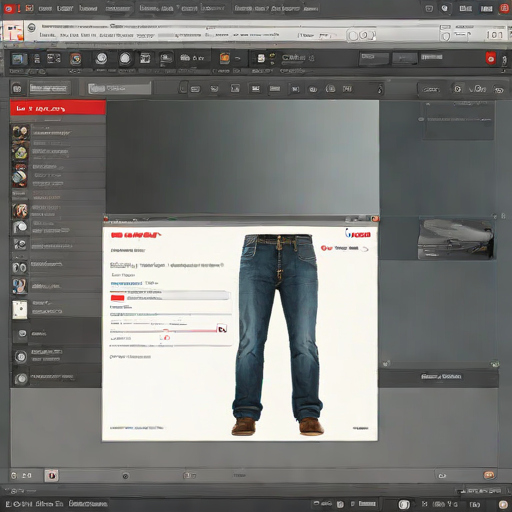Screen dimensions: 512x512
Task: Click the jeans product image in the dialog
Action: click(x=278, y=334)
